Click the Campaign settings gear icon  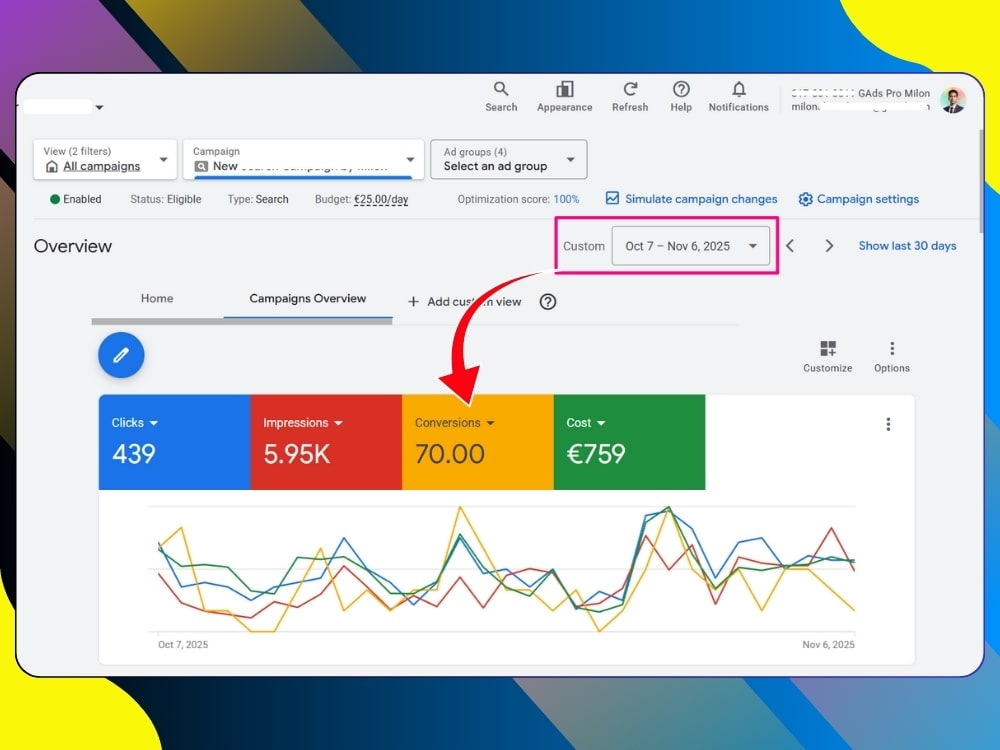805,199
